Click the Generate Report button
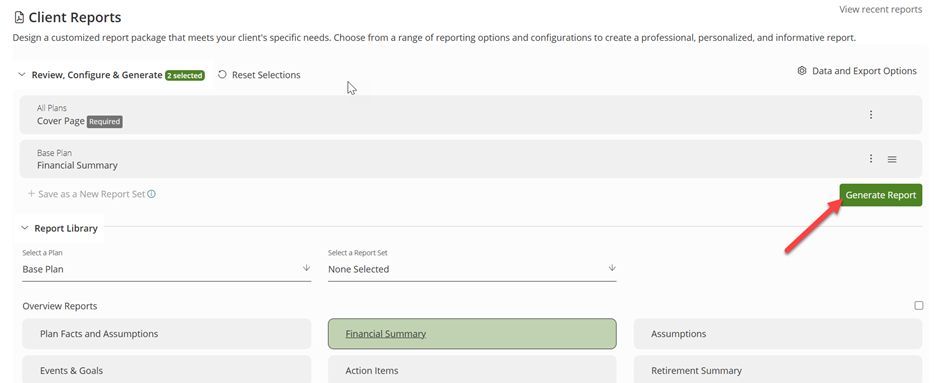The image size is (940, 383). (881, 195)
